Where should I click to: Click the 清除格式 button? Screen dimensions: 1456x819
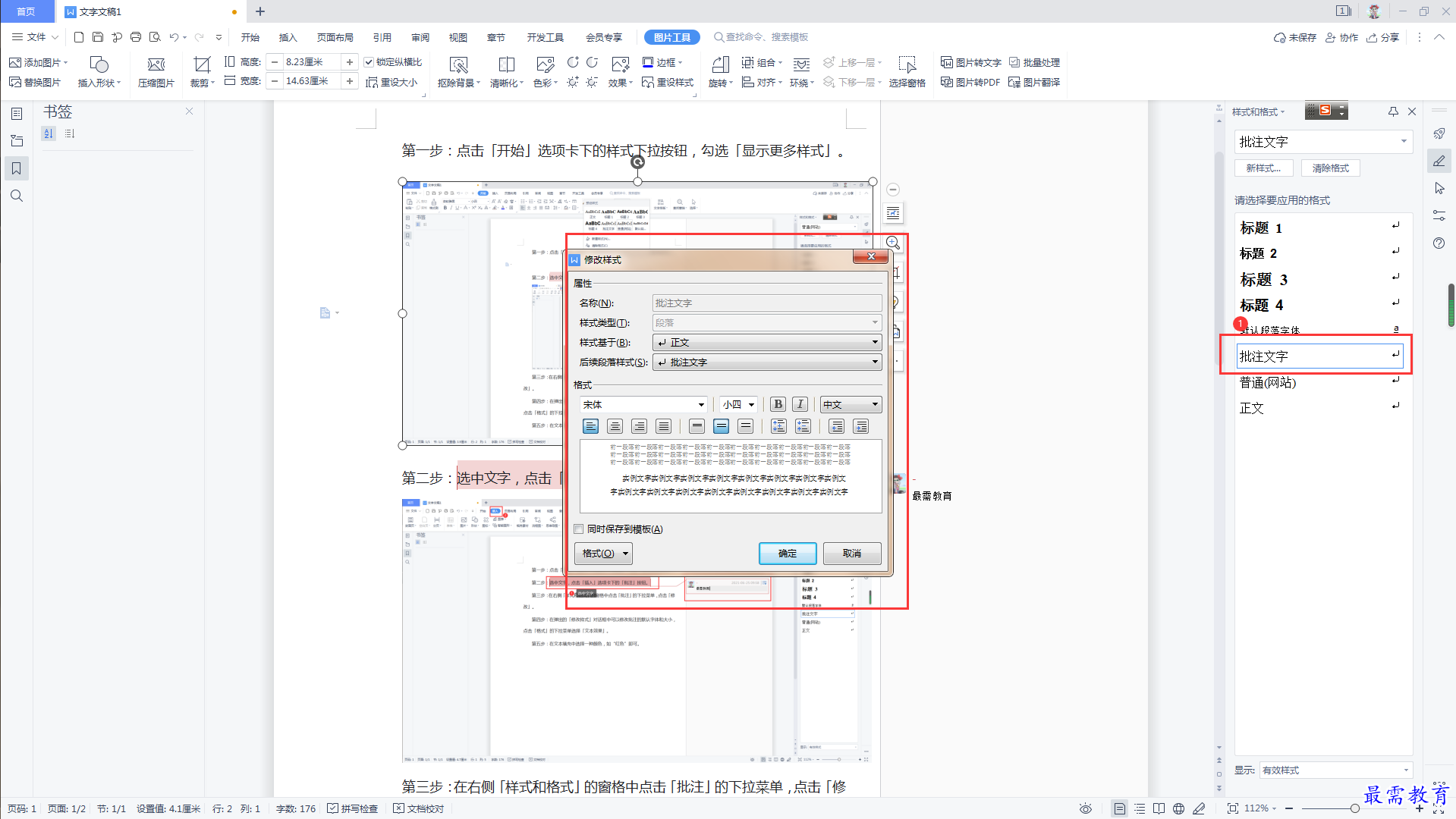pos(1331,168)
